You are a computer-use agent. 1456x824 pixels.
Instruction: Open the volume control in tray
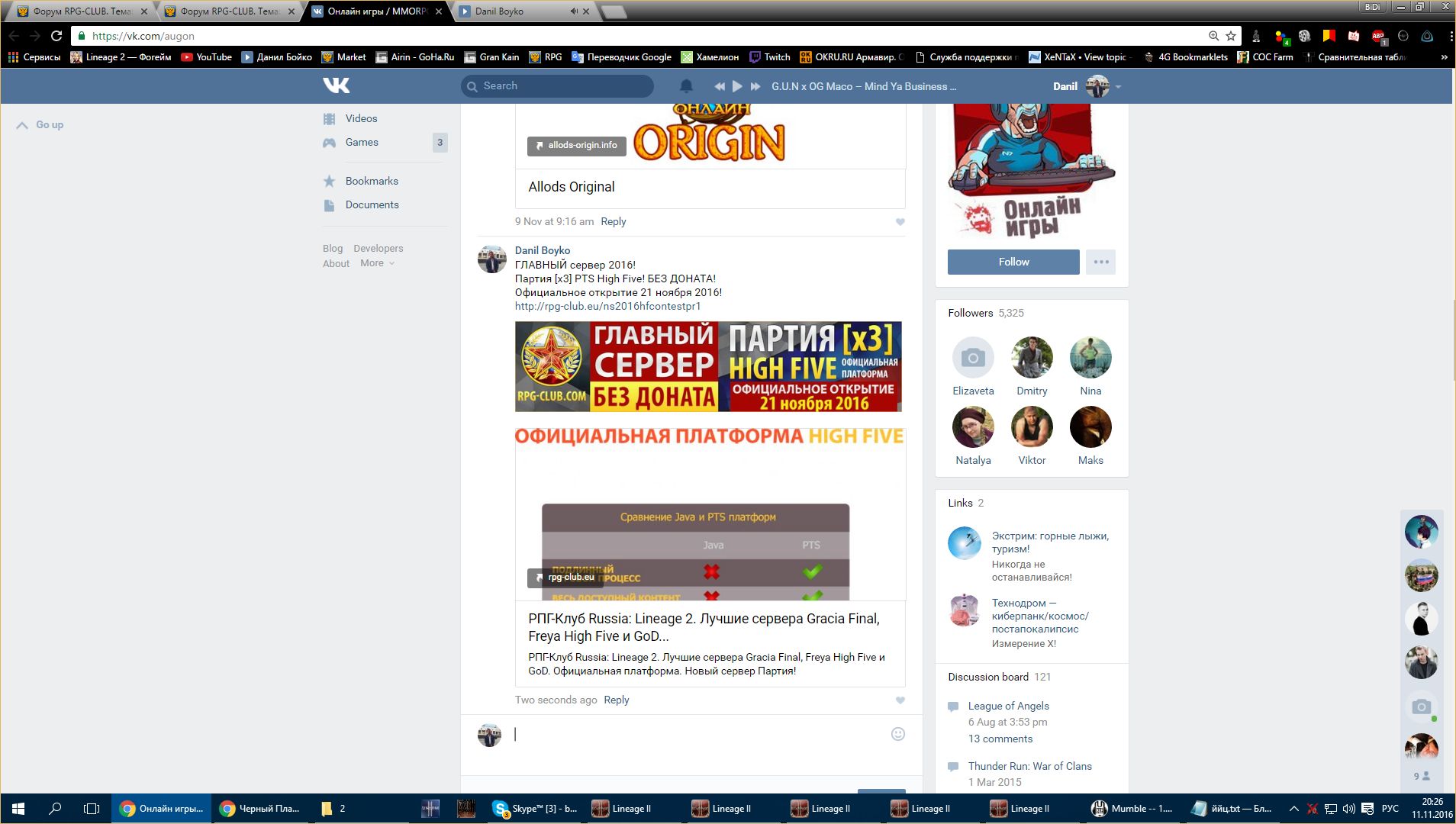click(x=1348, y=809)
